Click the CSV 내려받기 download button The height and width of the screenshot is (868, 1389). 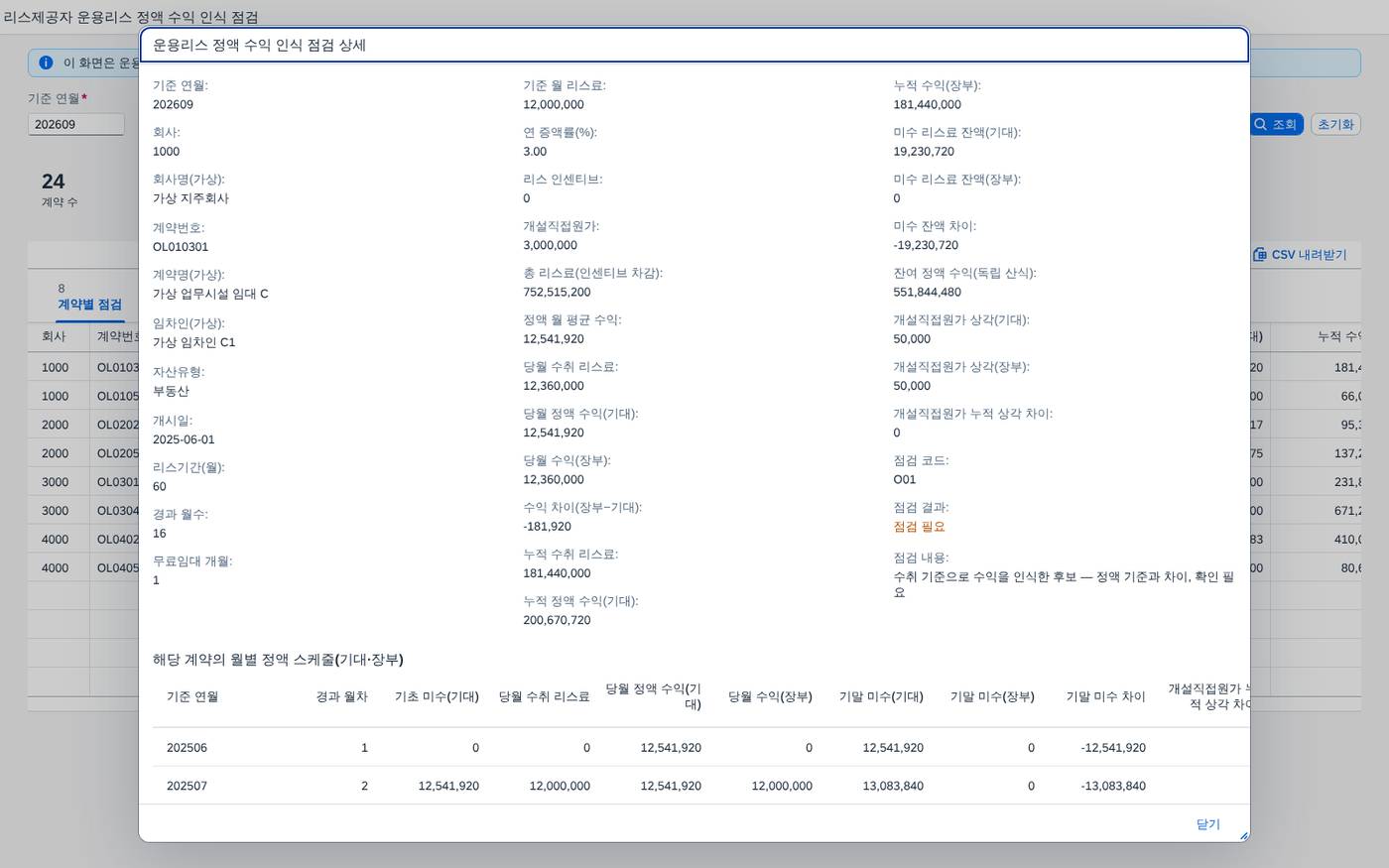1300,255
